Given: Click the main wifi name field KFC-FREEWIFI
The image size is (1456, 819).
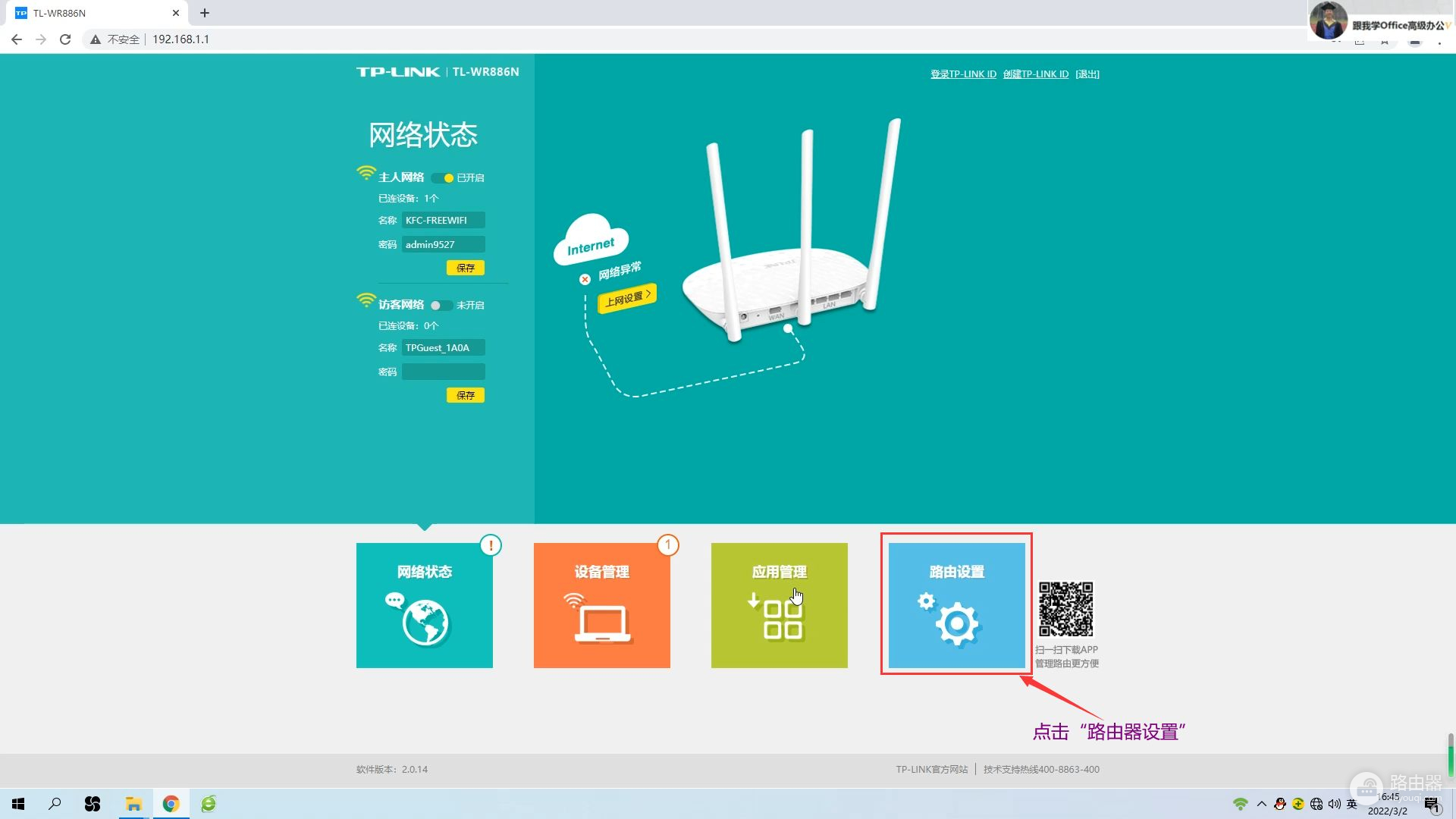Looking at the screenshot, I should [x=443, y=221].
